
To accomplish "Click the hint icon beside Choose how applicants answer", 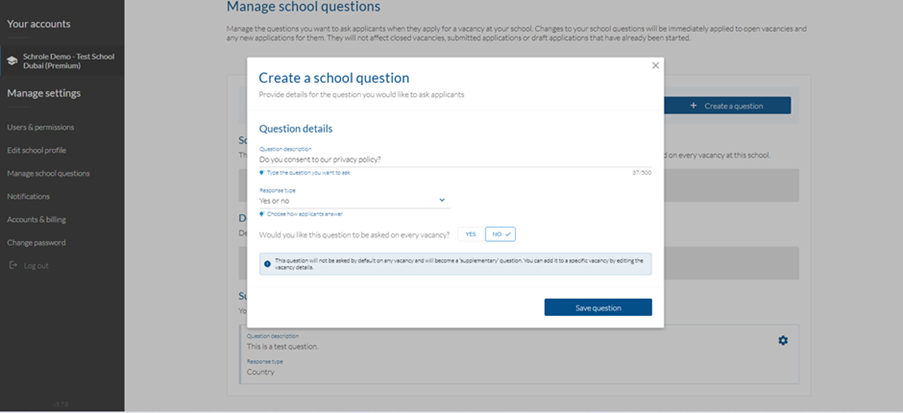I will [x=261, y=214].
